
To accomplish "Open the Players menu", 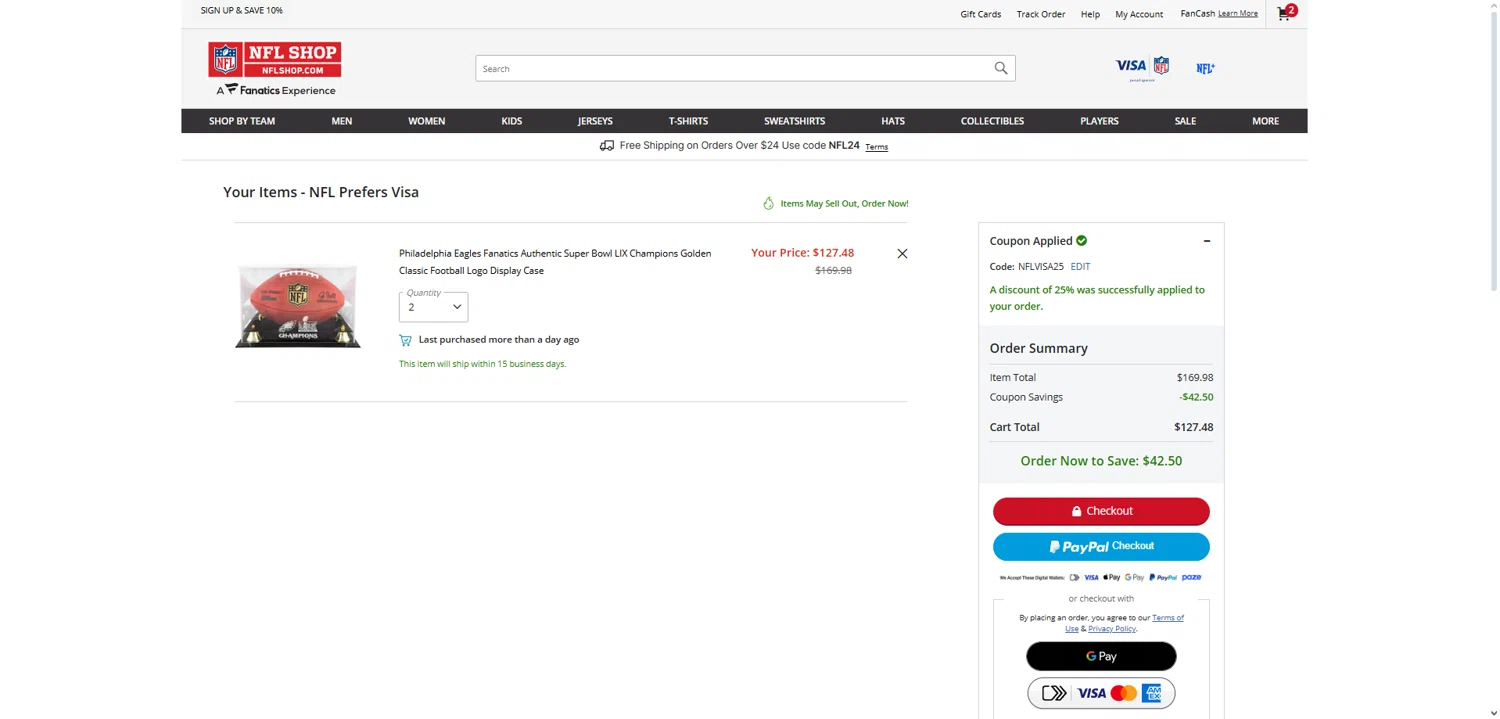I will coord(1099,121).
